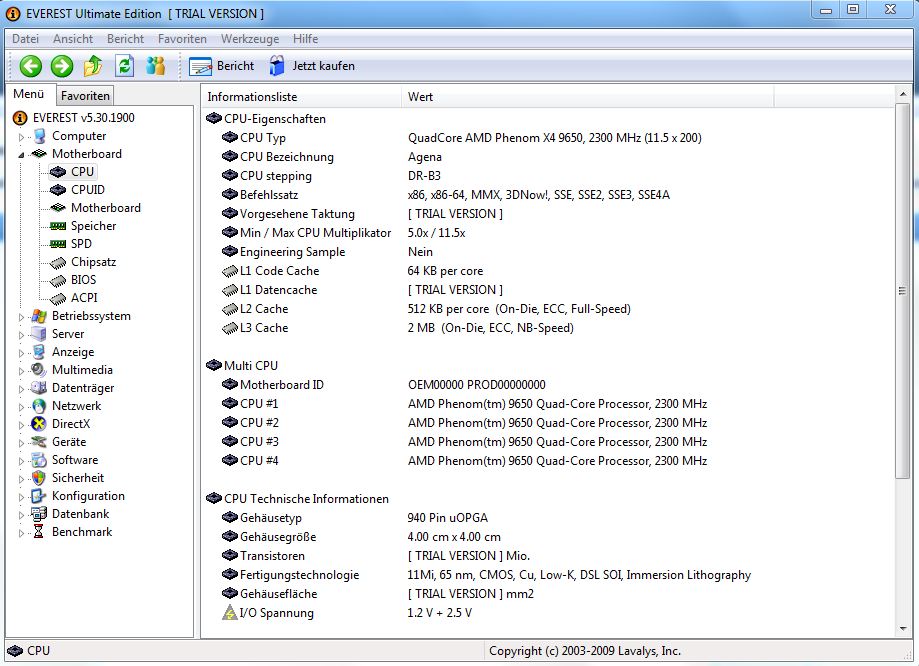
Task: Click the Anzeige display icon
Action: (39, 352)
